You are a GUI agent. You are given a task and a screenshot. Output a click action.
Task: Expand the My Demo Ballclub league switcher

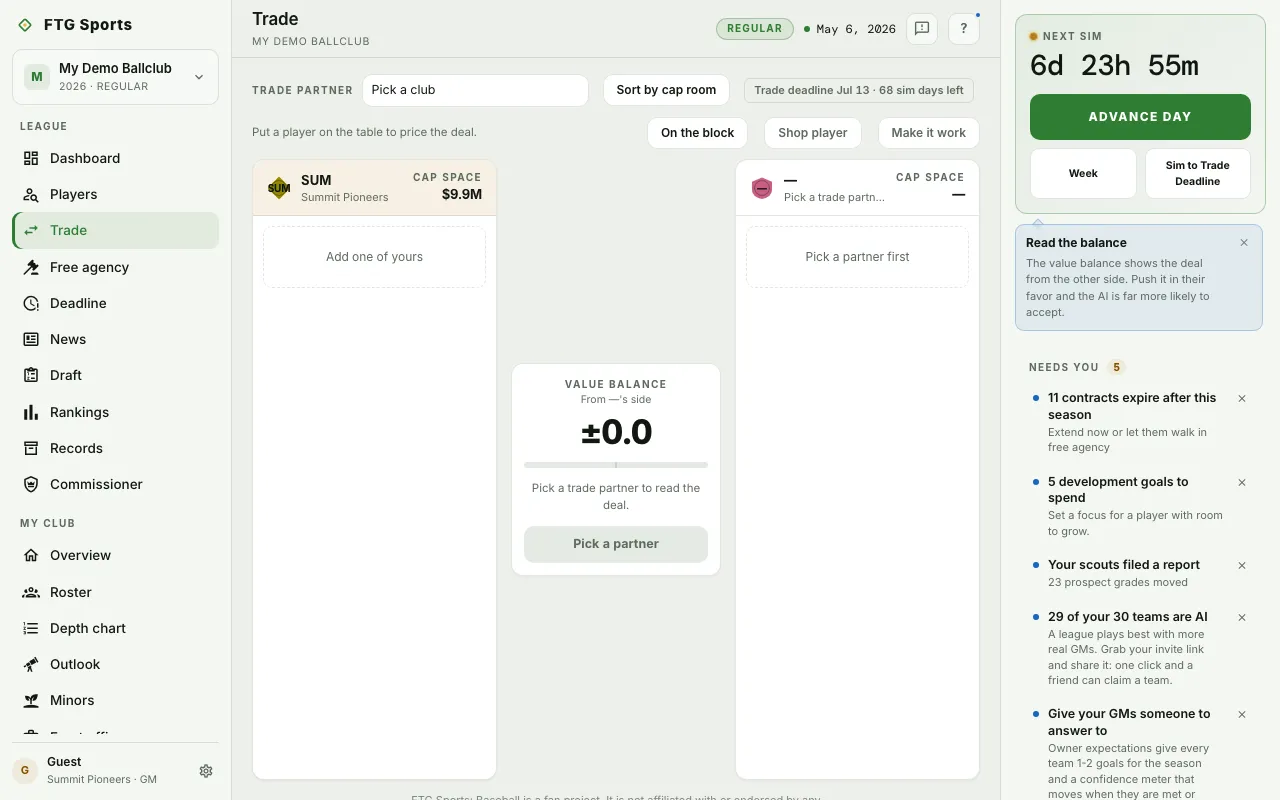point(115,77)
